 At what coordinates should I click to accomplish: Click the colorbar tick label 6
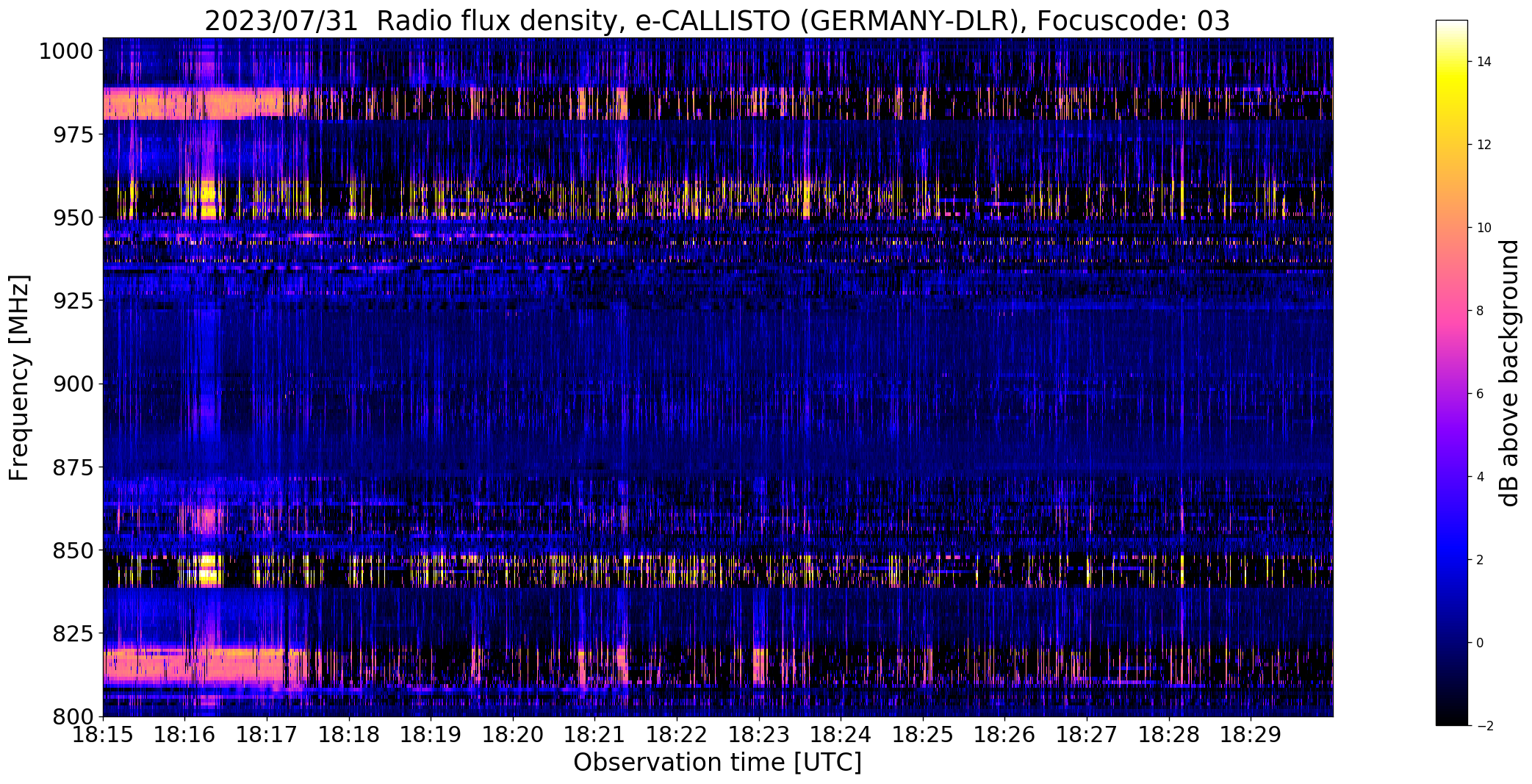point(1481,394)
